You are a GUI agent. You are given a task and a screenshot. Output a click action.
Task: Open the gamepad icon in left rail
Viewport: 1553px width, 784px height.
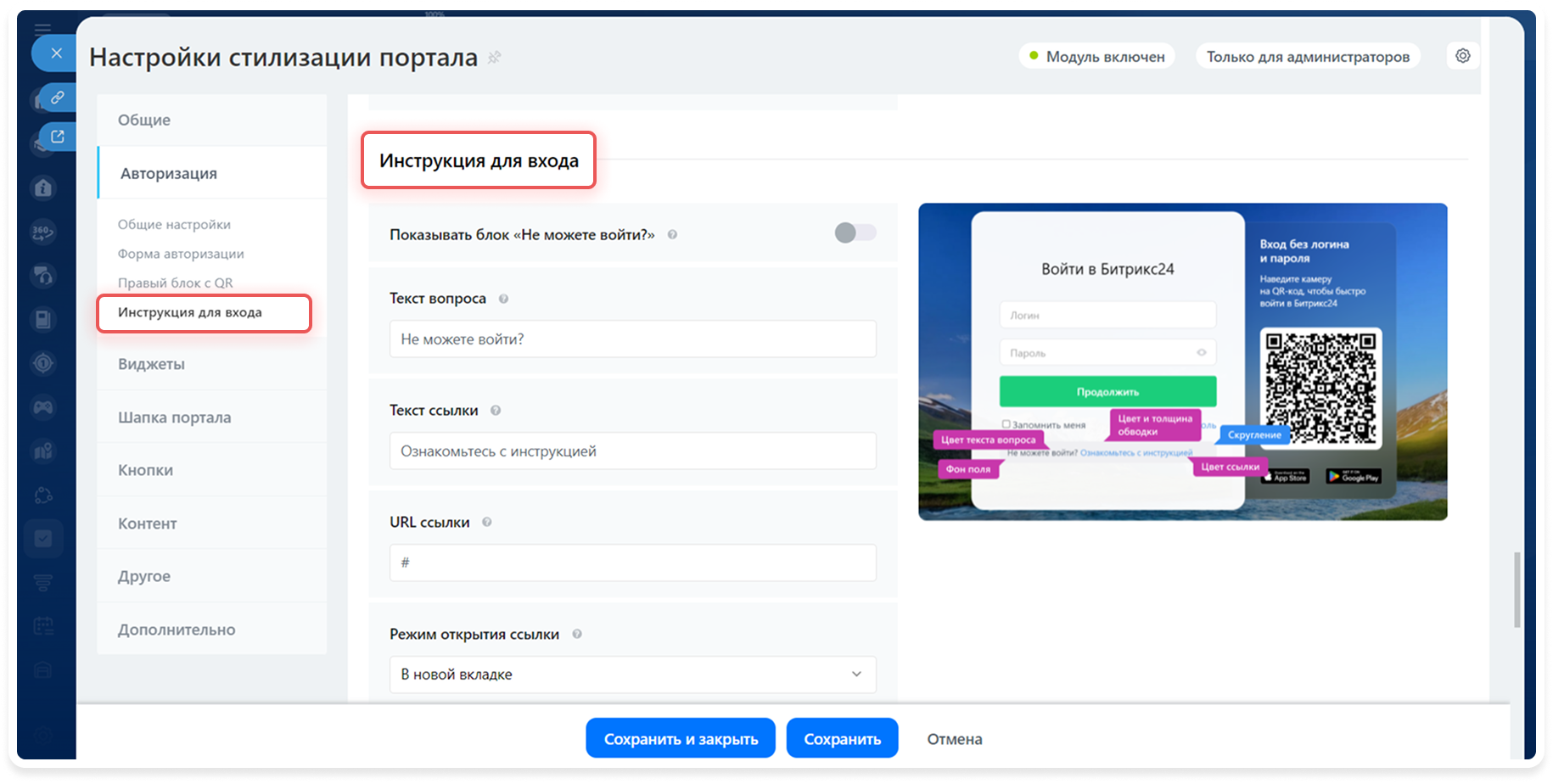43,407
